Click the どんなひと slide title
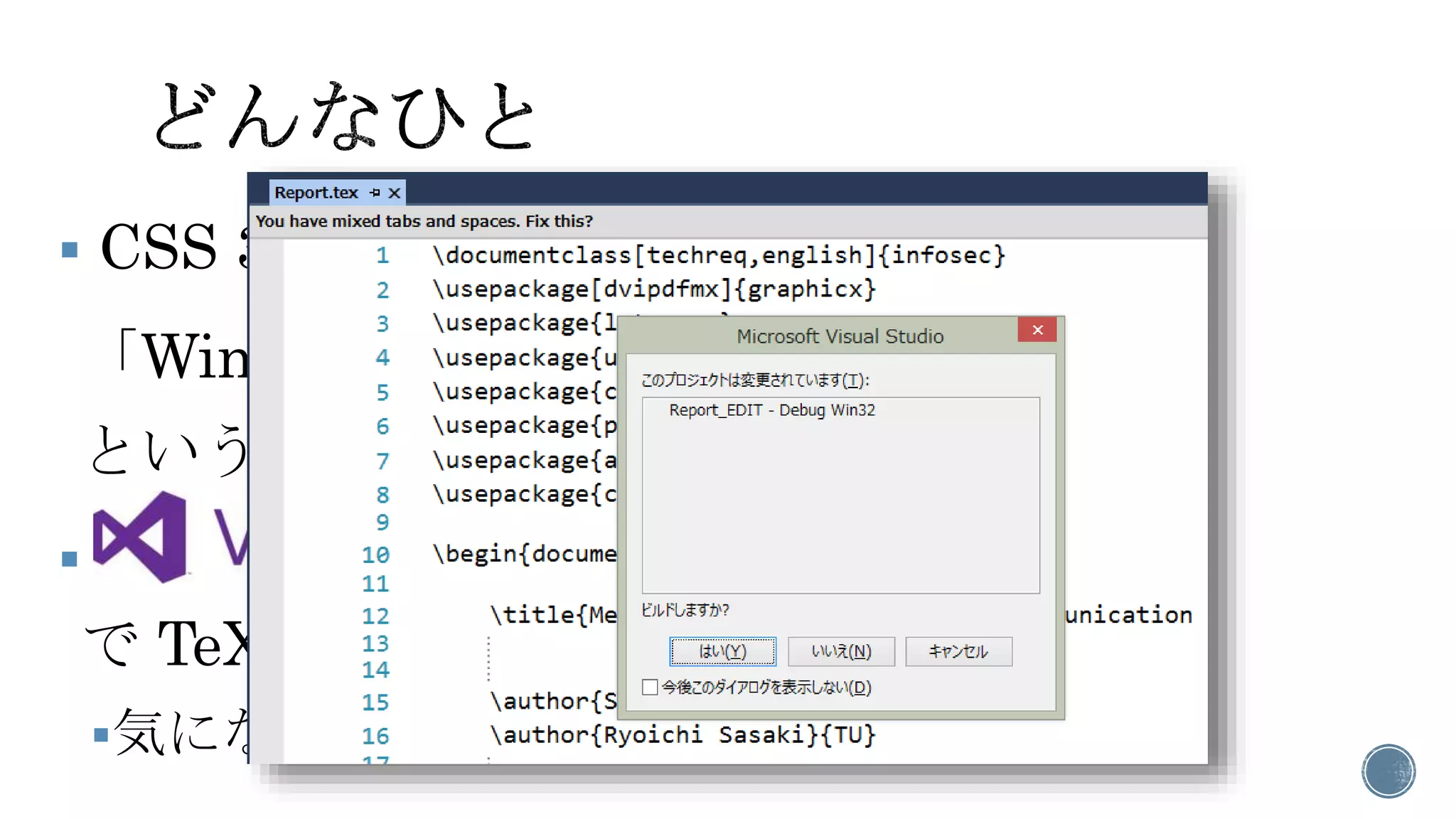The height and width of the screenshot is (819, 1456). [345, 116]
